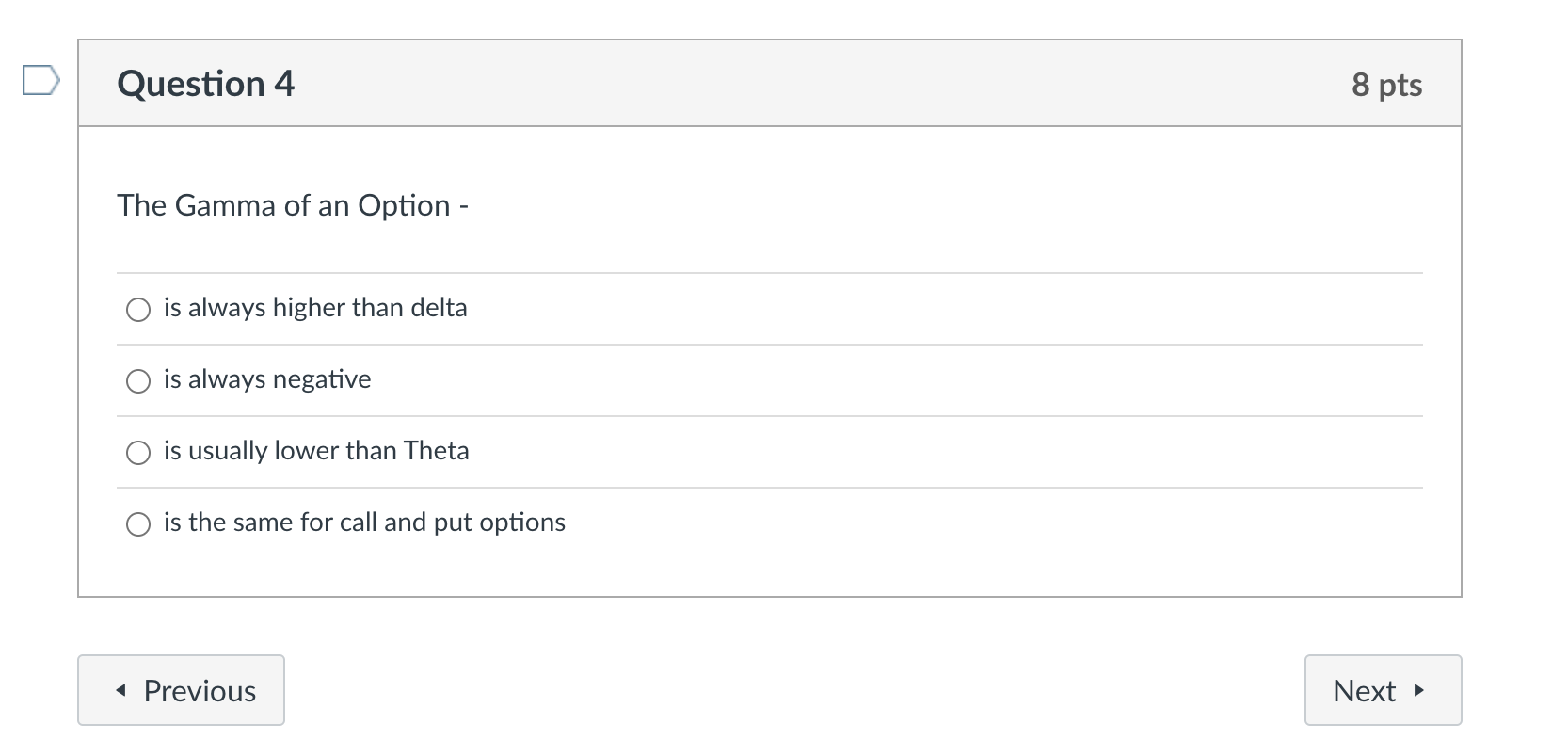Click the prompt "The Gamma of an Option -"

click(293, 205)
